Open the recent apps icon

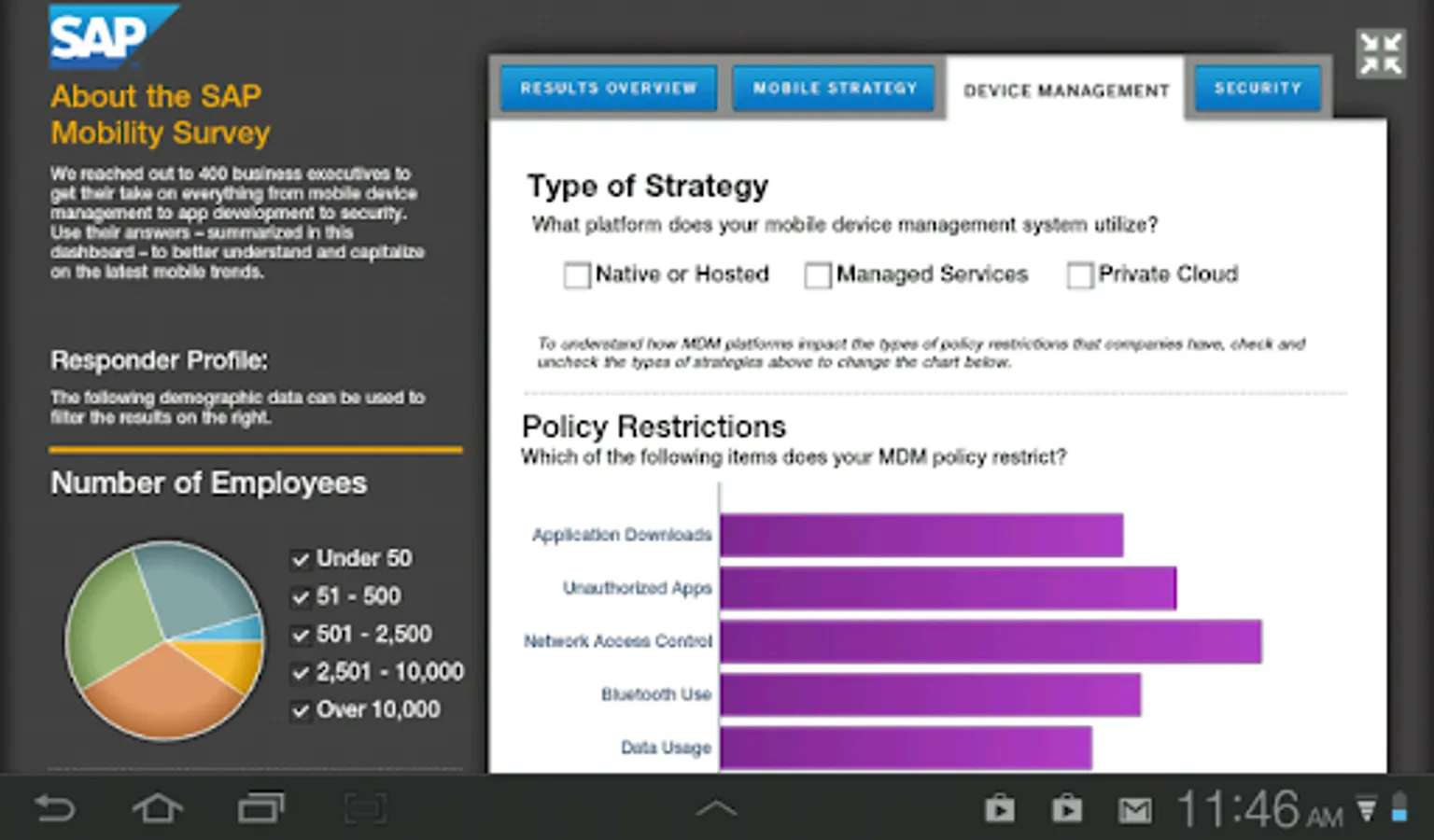click(260, 807)
